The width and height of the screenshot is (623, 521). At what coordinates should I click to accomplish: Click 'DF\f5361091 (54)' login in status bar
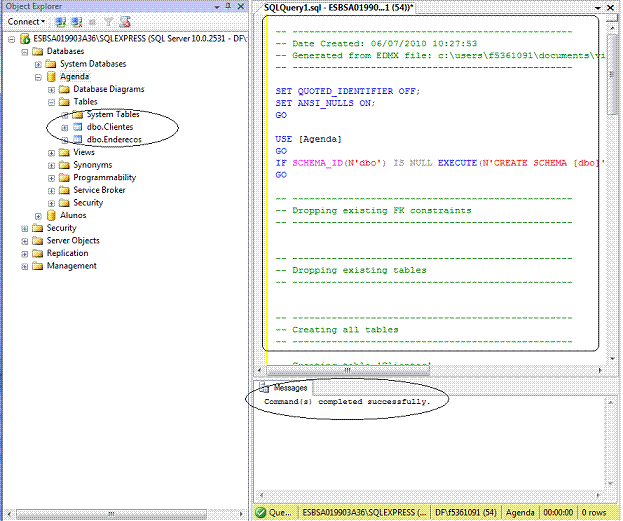tap(466, 513)
